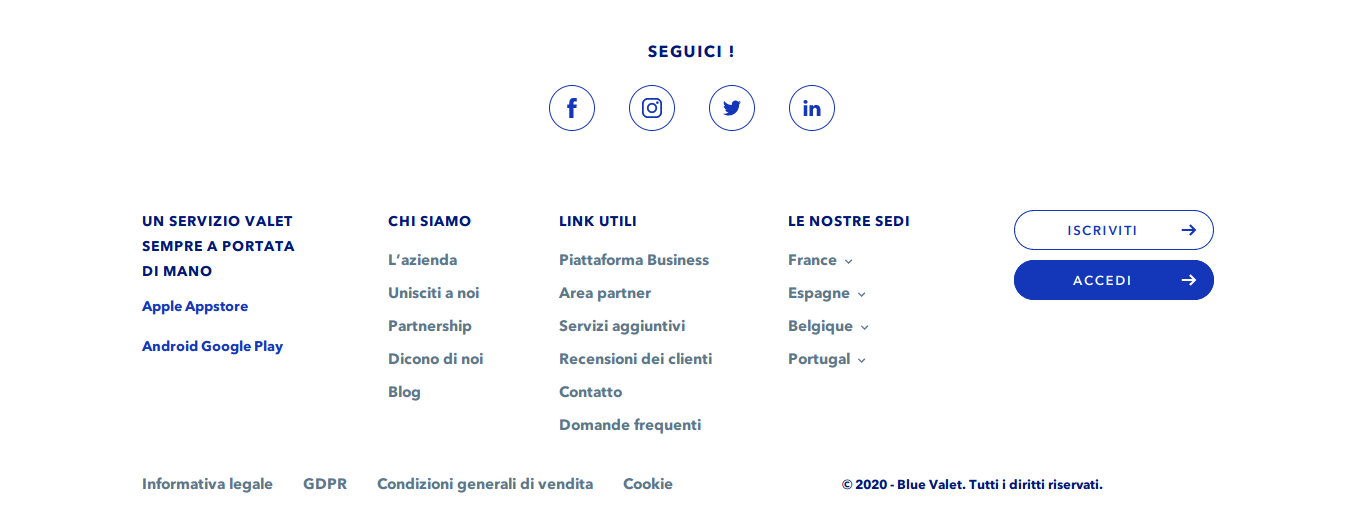
Task: Expand the Portugal locations list
Action: click(826, 359)
